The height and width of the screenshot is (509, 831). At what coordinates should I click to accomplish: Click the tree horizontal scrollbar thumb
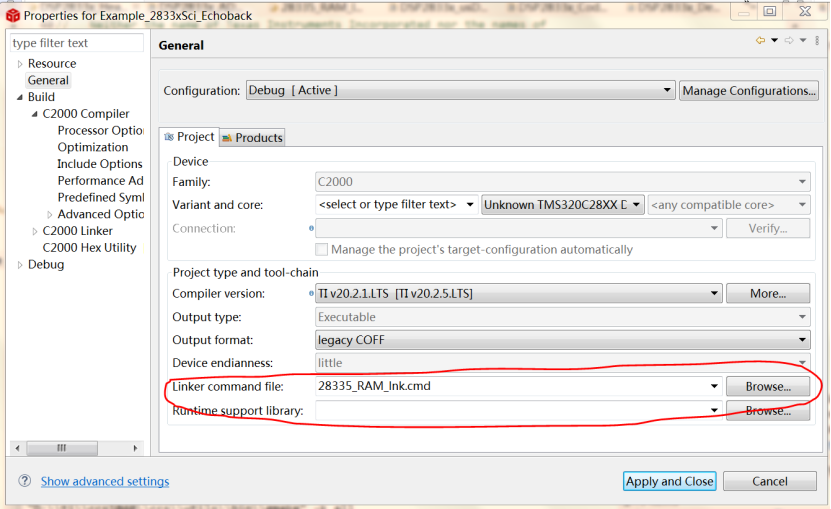pos(62,448)
